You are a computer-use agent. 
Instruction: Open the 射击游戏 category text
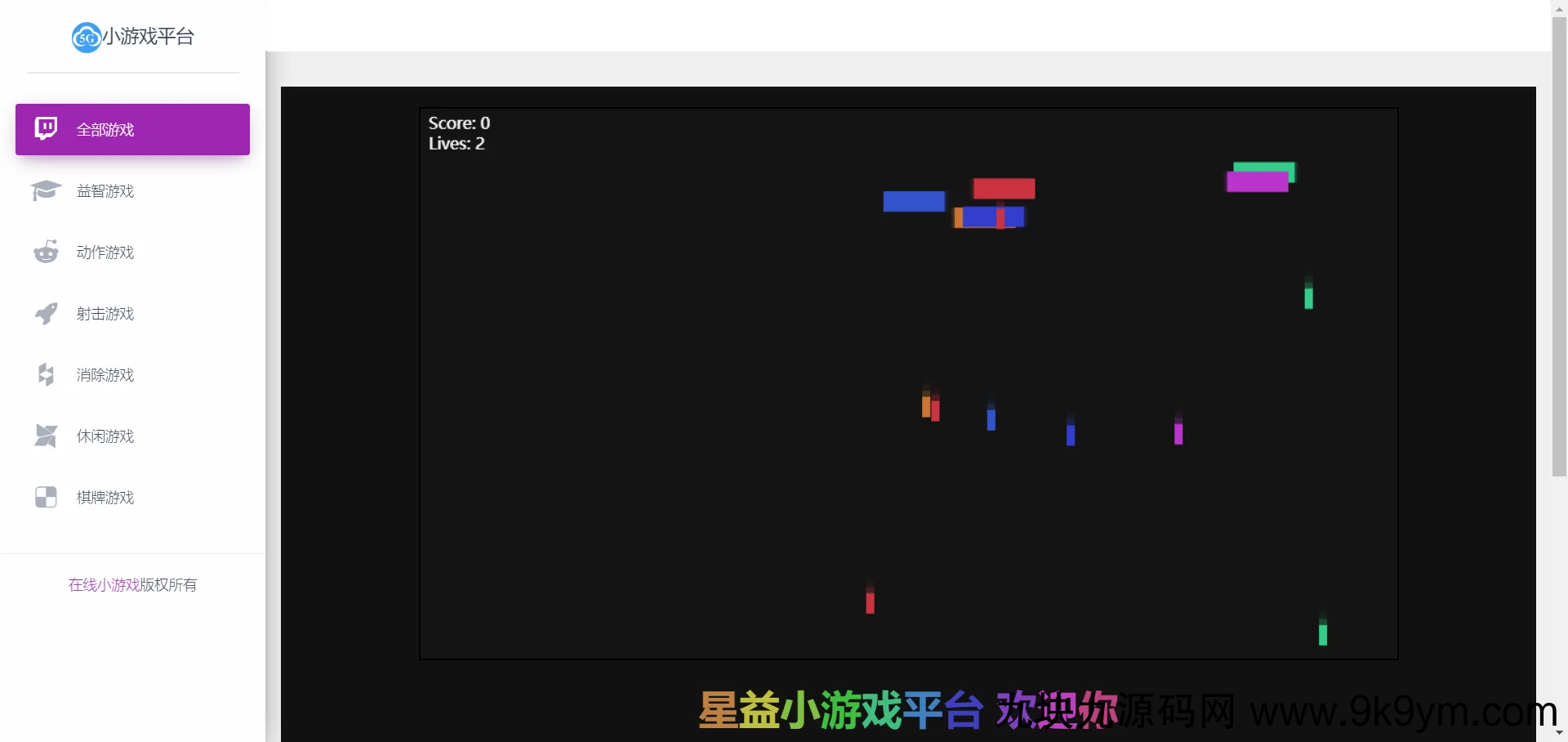pos(105,314)
